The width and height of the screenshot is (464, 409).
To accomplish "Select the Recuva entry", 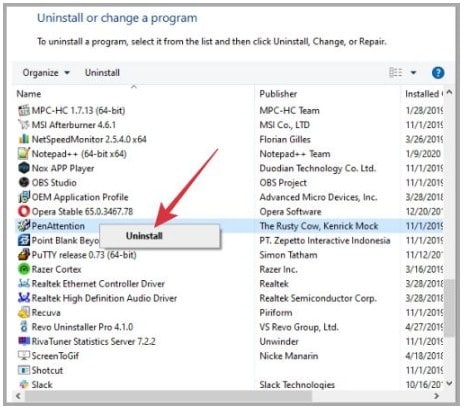I will pos(46,313).
